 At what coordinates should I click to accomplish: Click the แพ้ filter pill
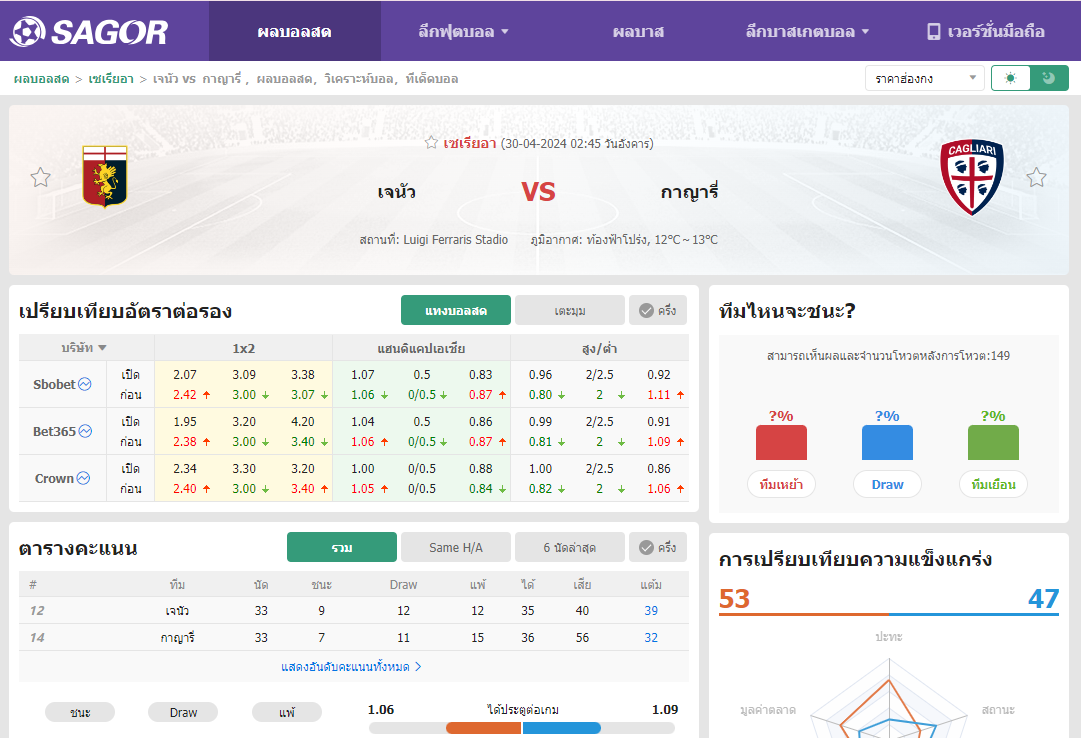click(x=287, y=712)
